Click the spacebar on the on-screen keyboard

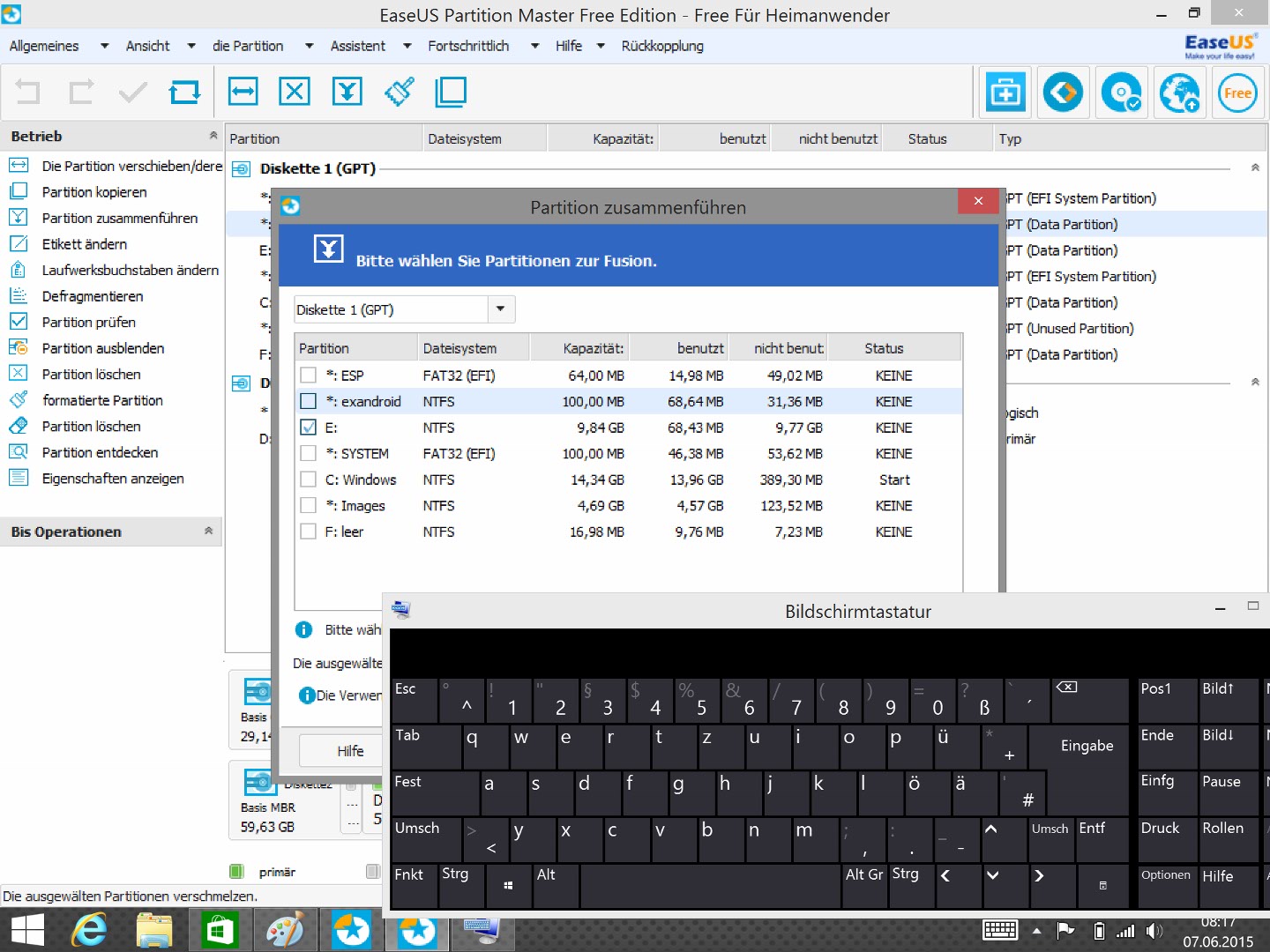(711, 885)
